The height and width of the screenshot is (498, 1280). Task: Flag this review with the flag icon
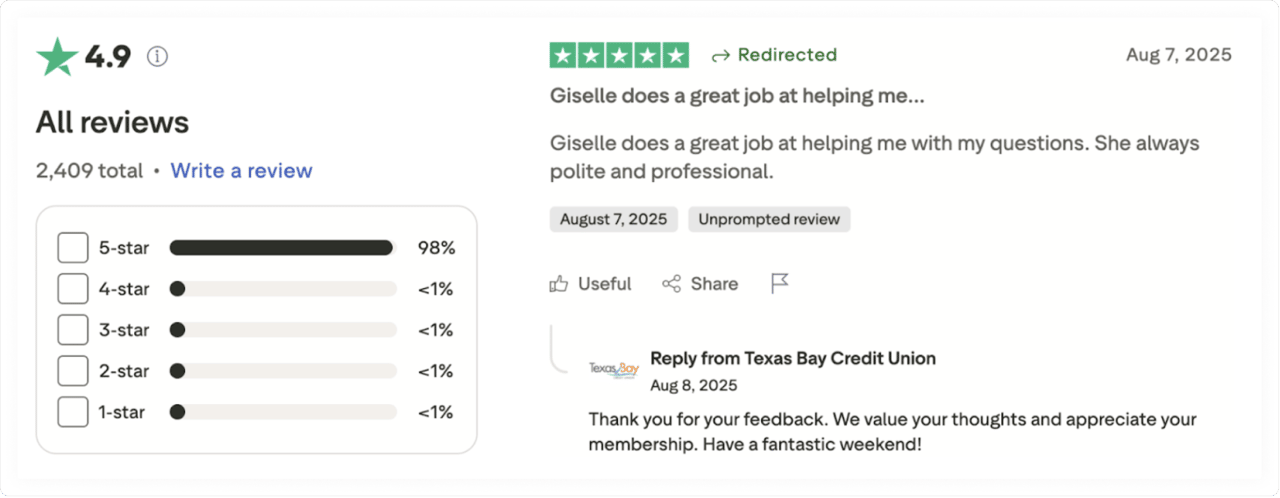[780, 284]
